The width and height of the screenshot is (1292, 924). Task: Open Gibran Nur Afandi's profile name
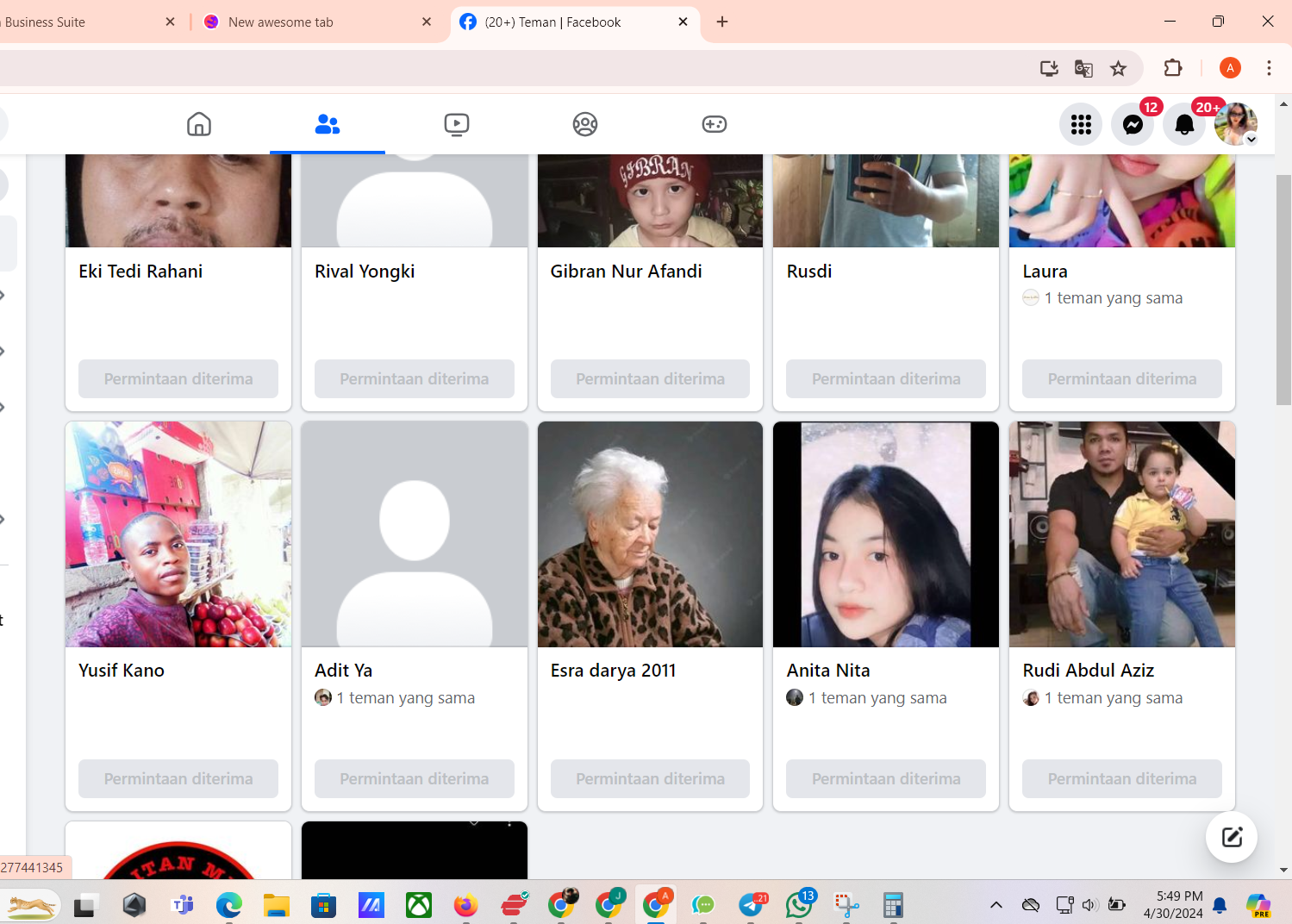[x=627, y=272]
